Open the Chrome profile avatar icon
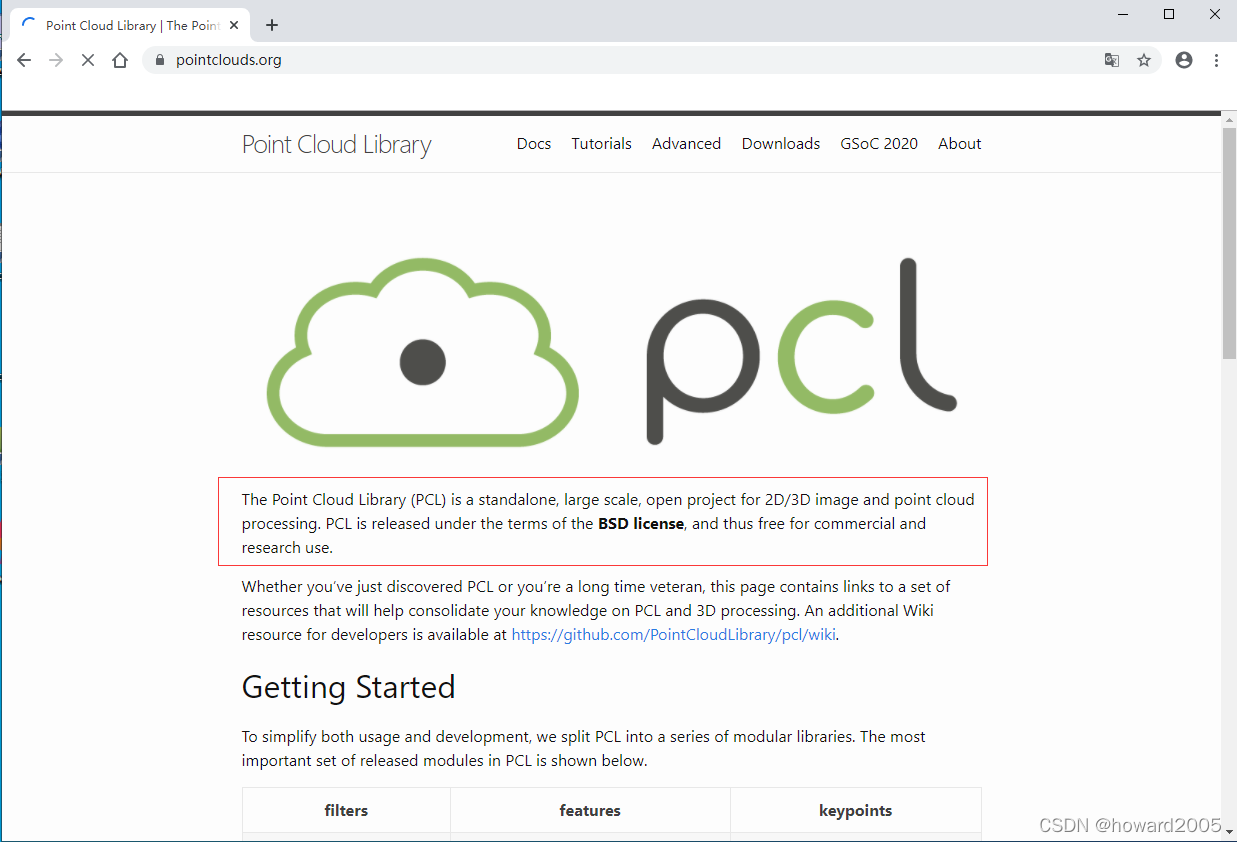This screenshot has height=842, width=1237. (x=1184, y=60)
